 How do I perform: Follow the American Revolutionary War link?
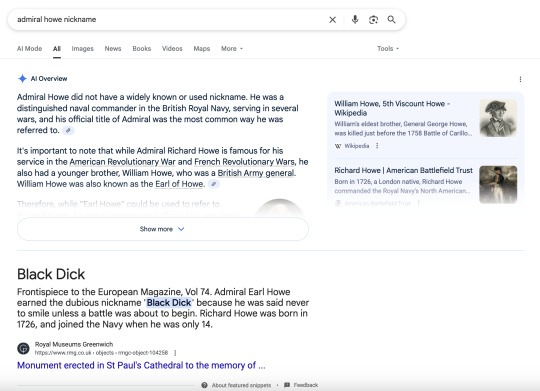122,162
